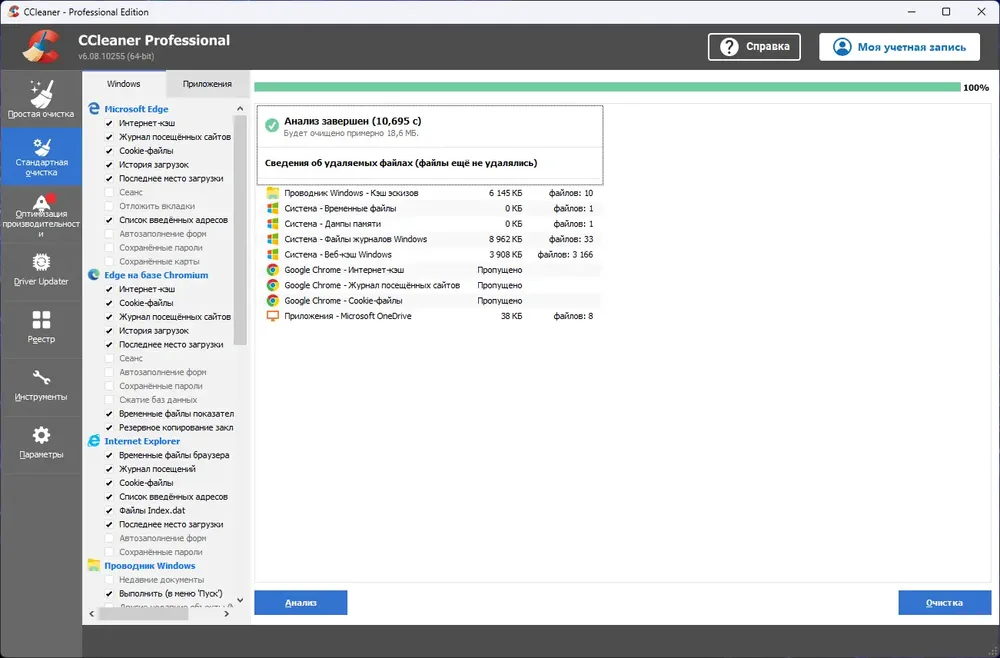
Task: Select Система - Веб-кэш Windows row text
Action: point(338,254)
